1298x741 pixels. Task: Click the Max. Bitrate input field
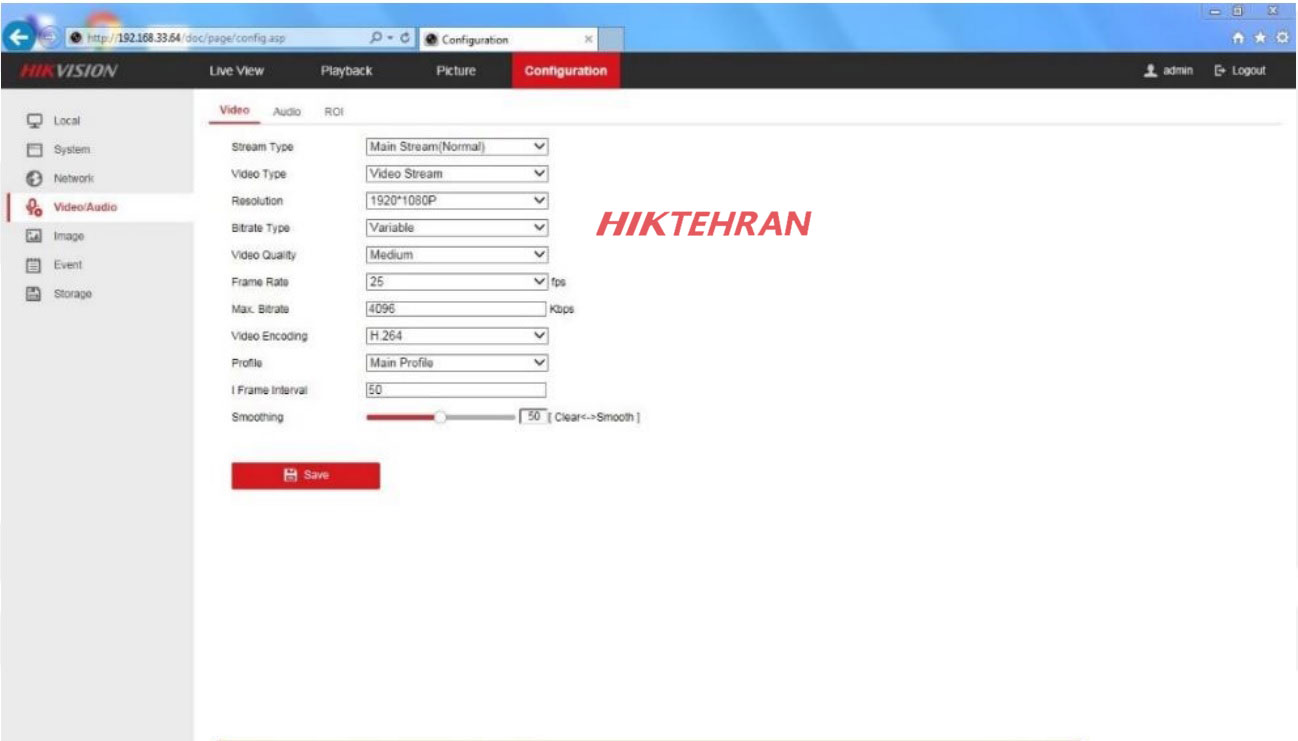(x=456, y=309)
